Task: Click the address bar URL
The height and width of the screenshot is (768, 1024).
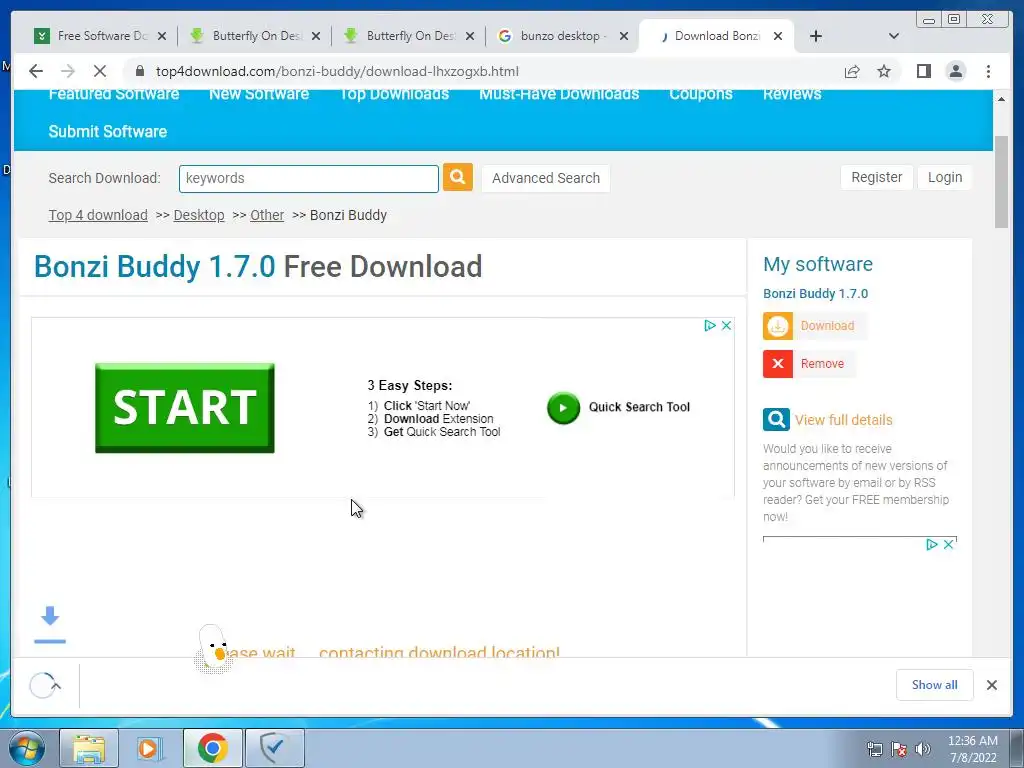Action: pyautogui.click(x=337, y=71)
